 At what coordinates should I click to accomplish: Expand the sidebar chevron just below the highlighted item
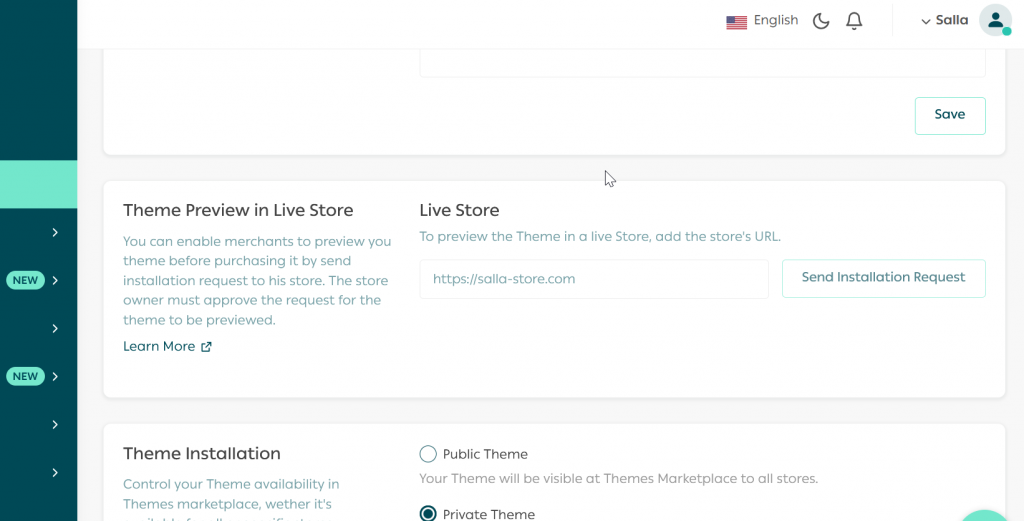pos(55,232)
